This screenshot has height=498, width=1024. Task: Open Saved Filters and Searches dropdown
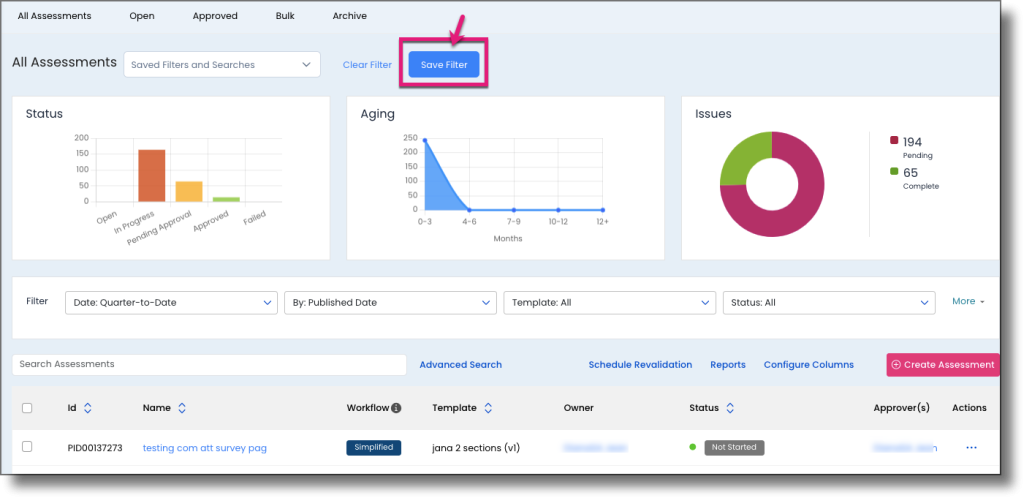pos(222,65)
